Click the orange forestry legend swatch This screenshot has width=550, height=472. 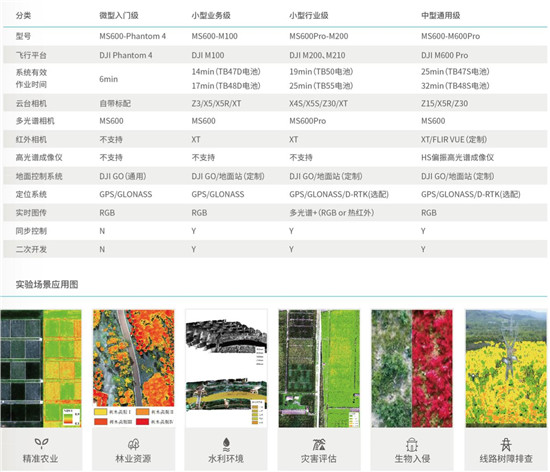click(143, 411)
